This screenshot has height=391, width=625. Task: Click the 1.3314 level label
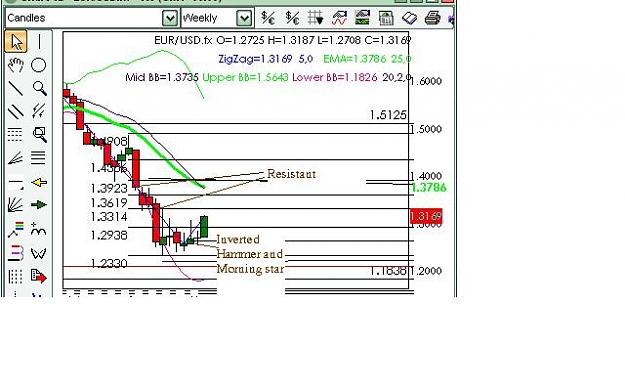(109, 217)
